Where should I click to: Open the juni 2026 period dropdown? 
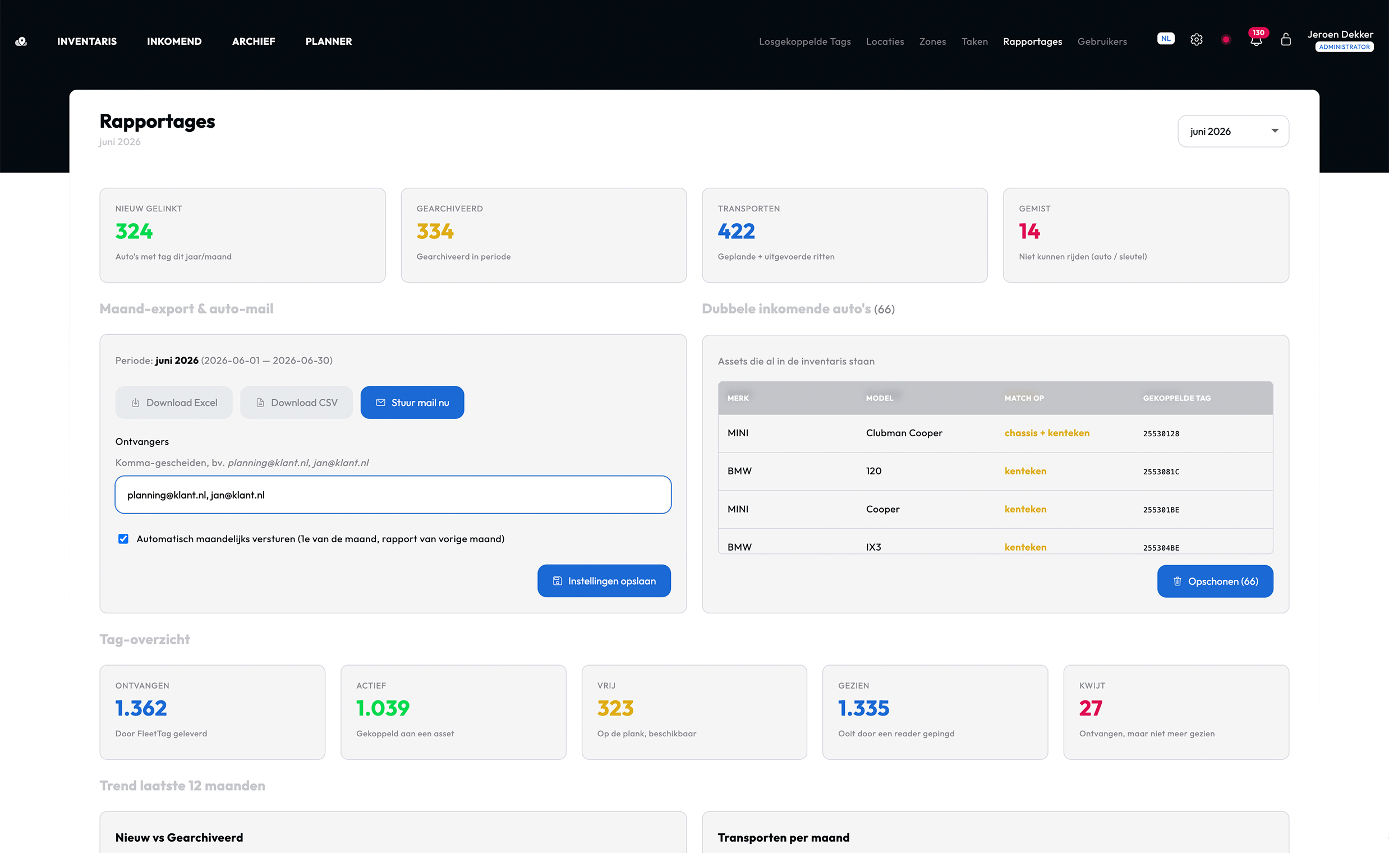[1233, 131]
